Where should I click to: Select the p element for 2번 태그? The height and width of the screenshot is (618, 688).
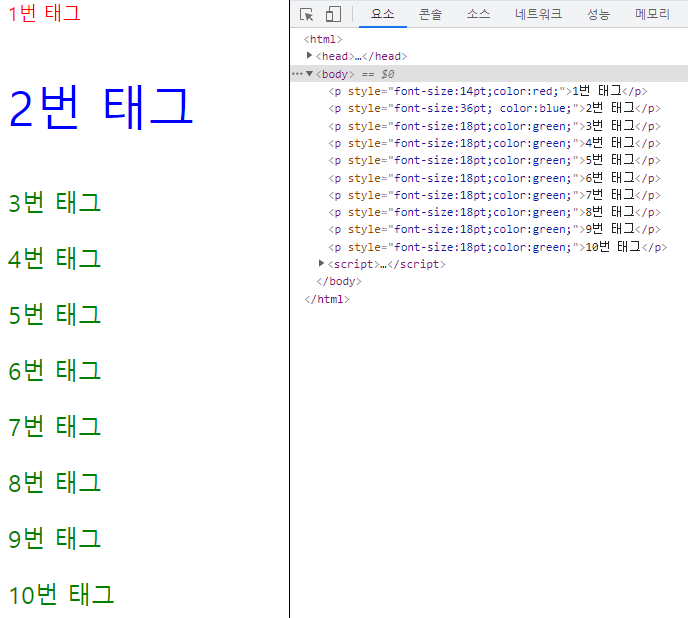point(494,108)
